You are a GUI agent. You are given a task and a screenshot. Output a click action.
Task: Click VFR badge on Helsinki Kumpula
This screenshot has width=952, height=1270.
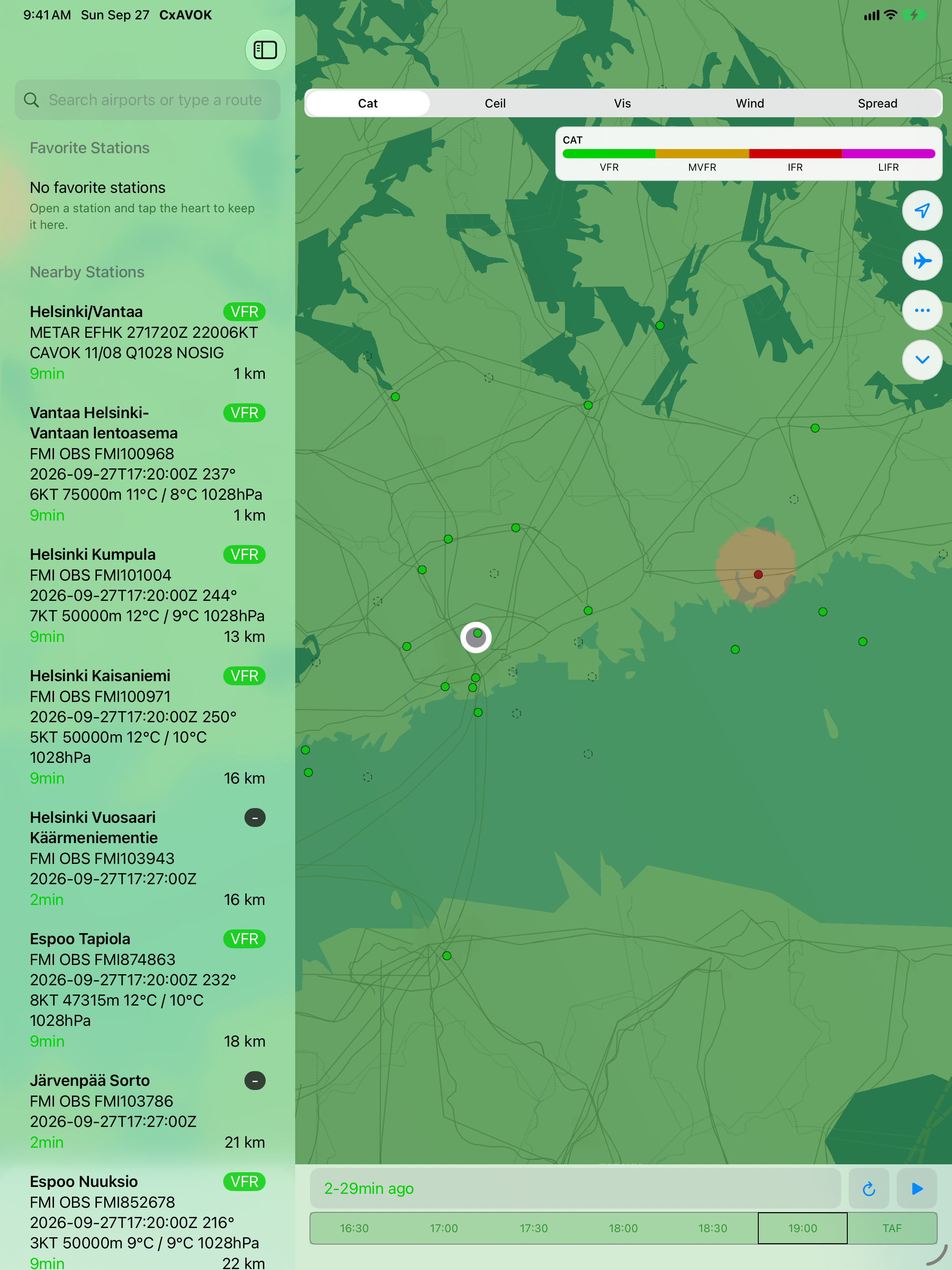tap(244, 555)
